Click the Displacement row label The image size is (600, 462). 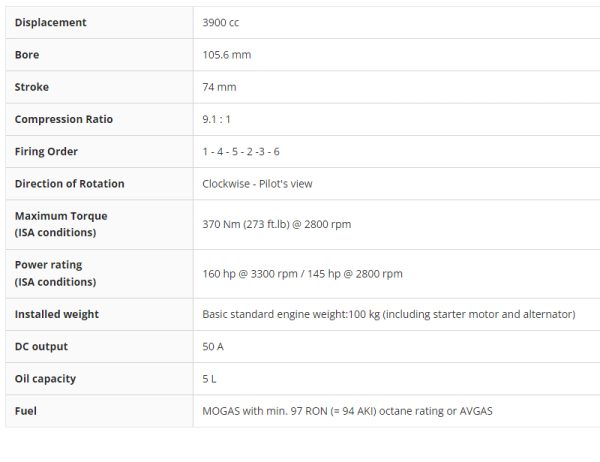click(51, 23)
